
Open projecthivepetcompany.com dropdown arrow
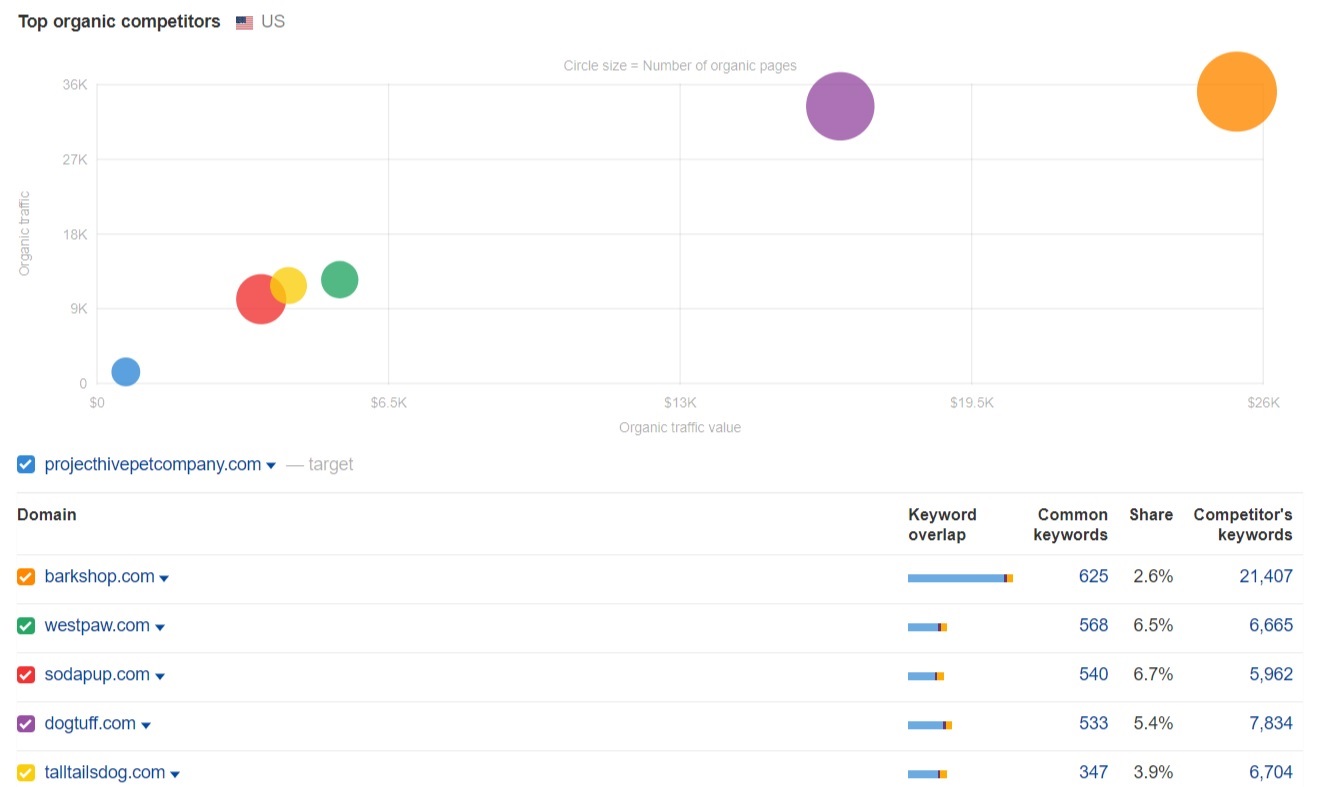pos(271,465)
